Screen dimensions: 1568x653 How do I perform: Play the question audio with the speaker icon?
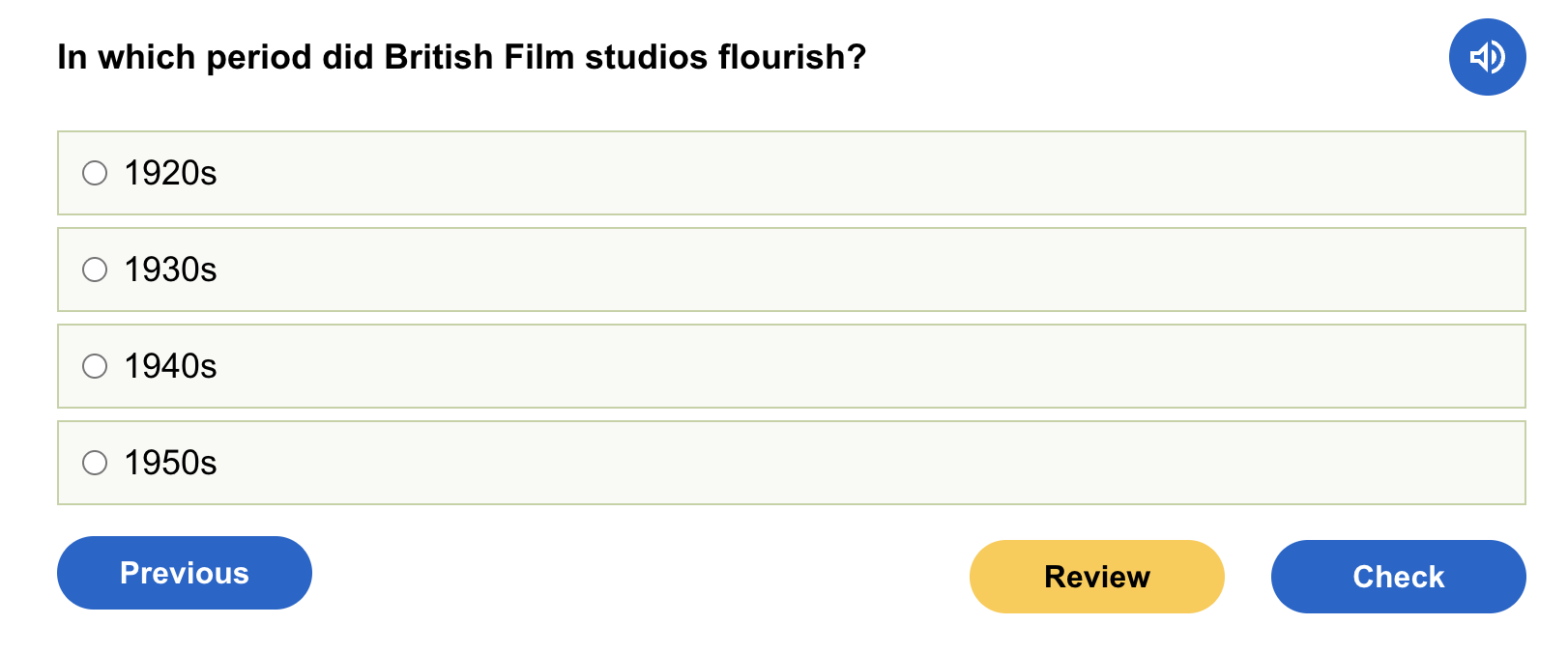pos(1487,57)
